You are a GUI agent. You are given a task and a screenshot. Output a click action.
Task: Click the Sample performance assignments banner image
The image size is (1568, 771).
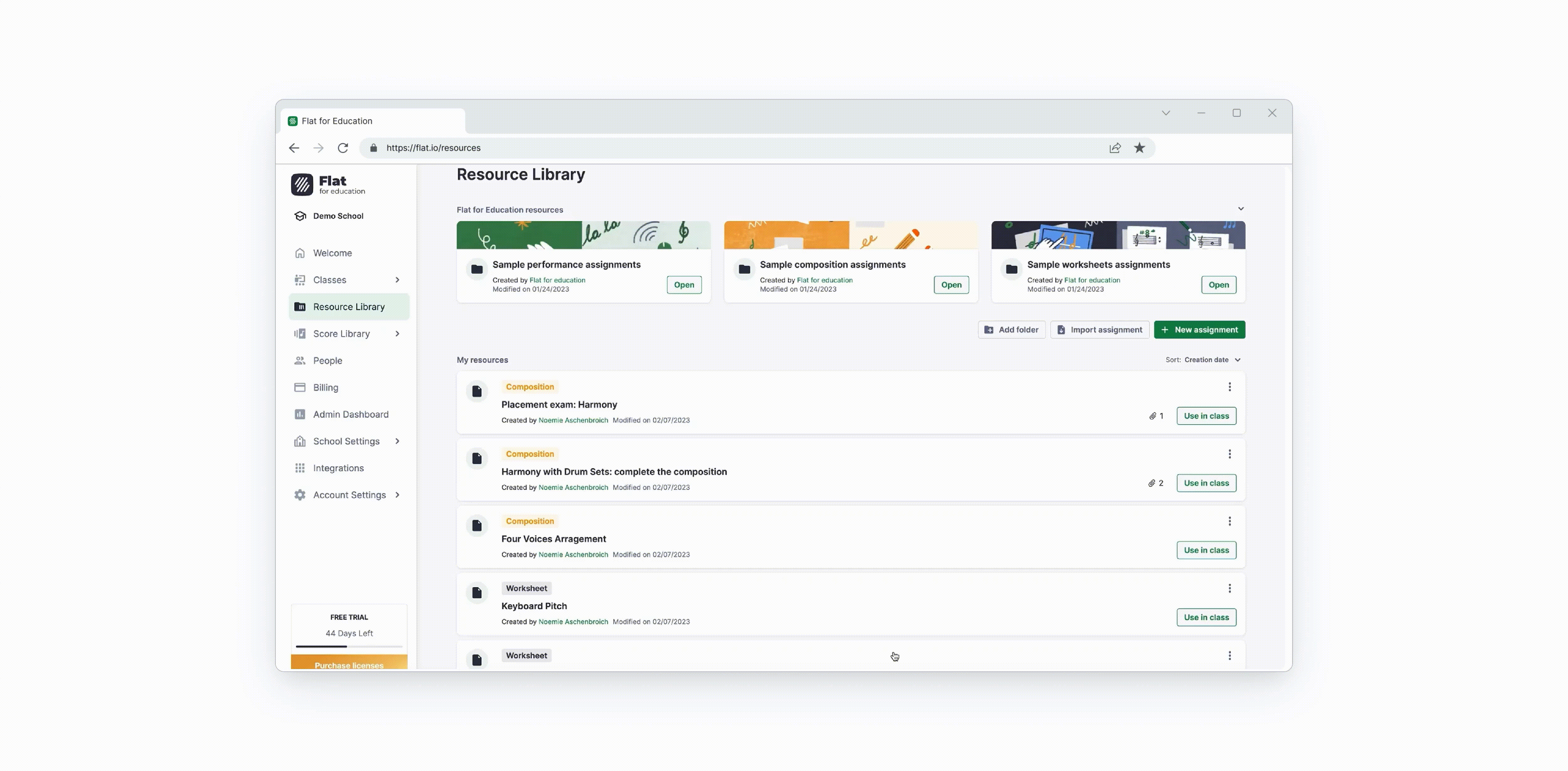[x=584, y=235]
